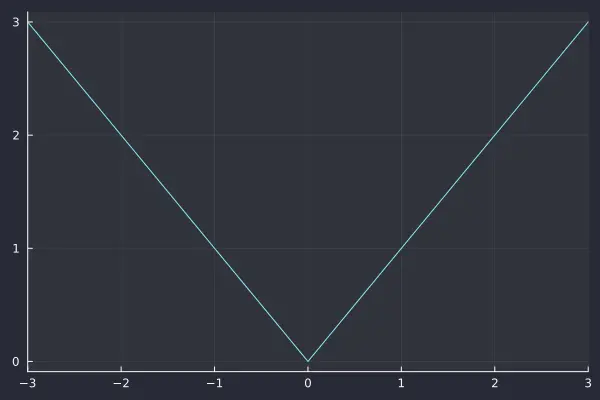Viewport: 600px width, 400px height.
Task: Click the y-axis tick label "3"
Action: (15, 22)
